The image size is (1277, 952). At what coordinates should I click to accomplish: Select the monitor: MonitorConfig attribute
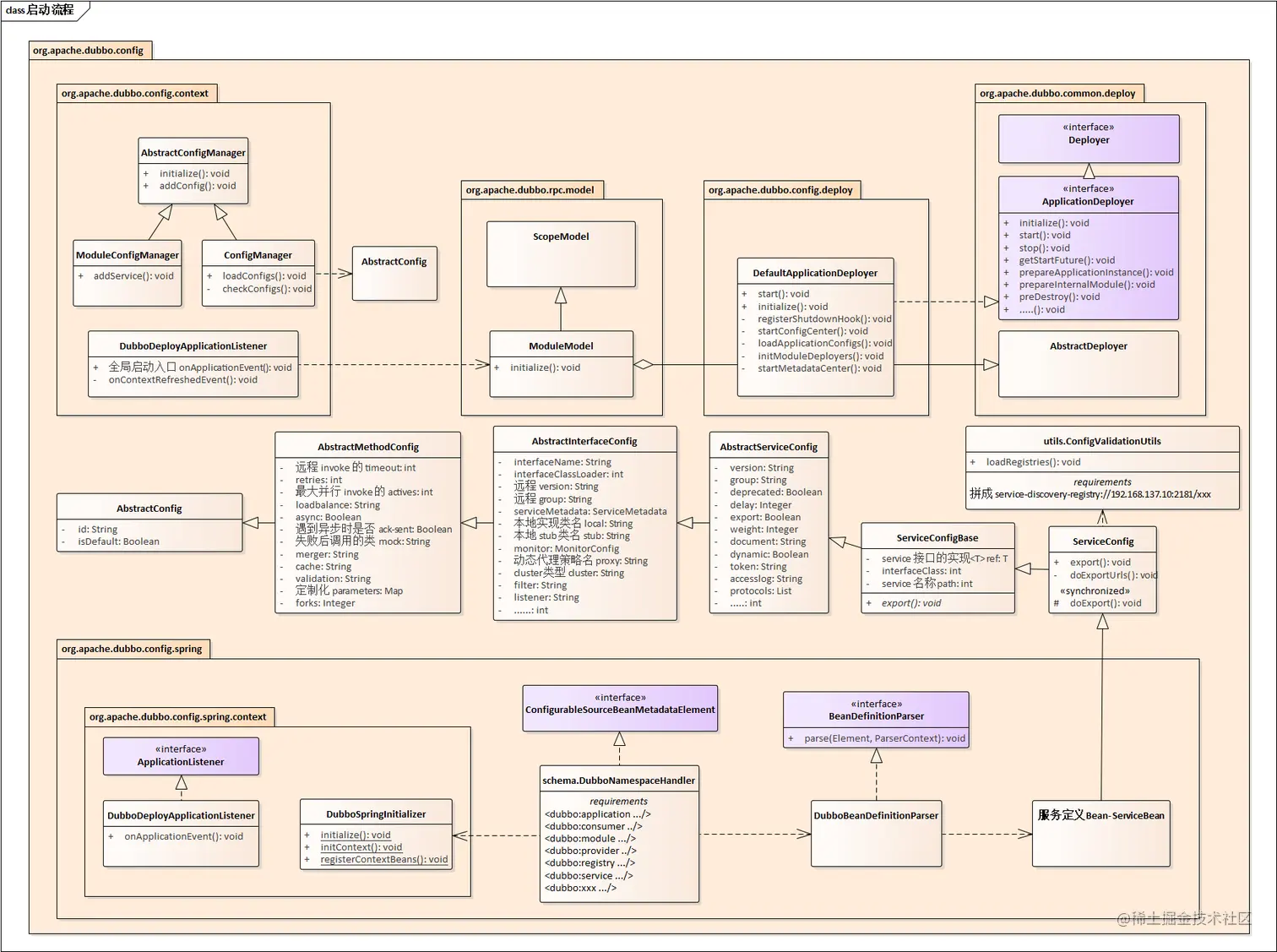(567, 549)
